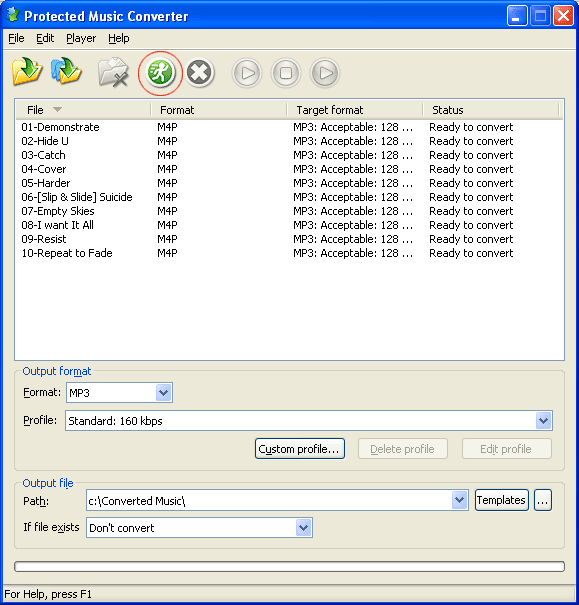Expand the Path dropdown arrow
Screen dimensions: 579x605
pyautogui.click(x=459, y=500)
